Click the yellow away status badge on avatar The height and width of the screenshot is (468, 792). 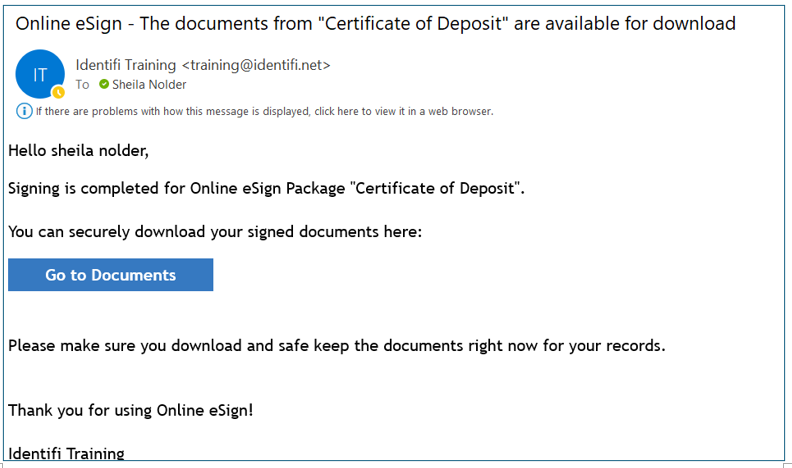tap(59, 92)
